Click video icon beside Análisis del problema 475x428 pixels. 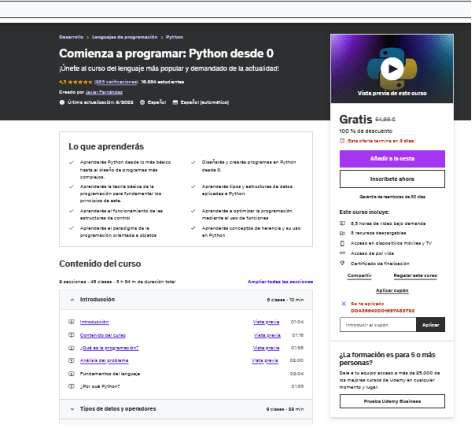71,361
